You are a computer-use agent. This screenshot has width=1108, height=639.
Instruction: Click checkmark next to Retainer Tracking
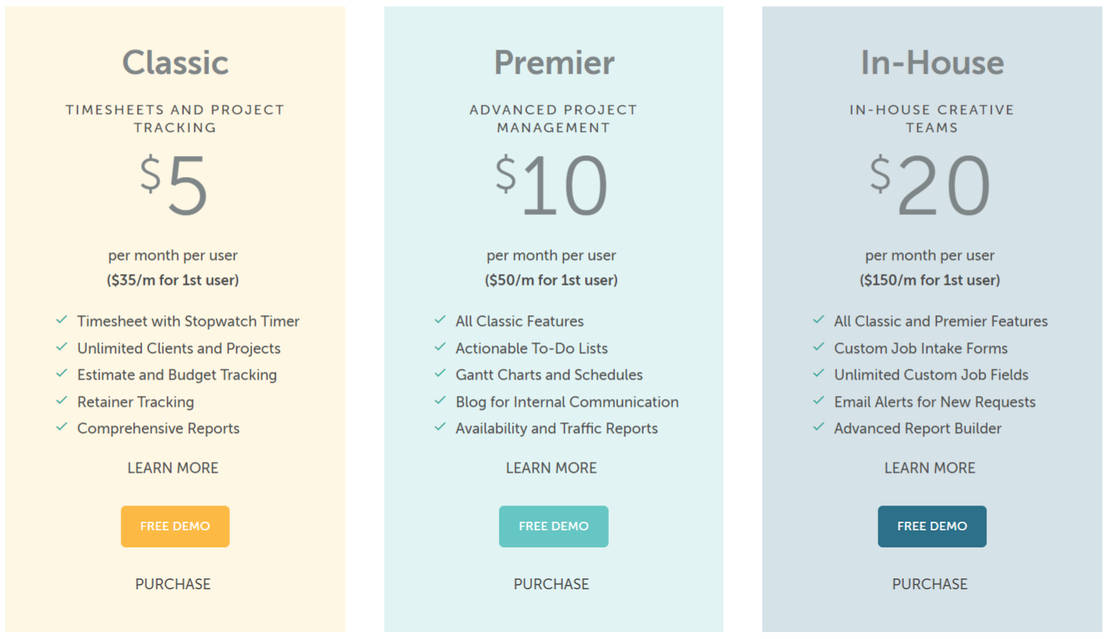point(62,401)
